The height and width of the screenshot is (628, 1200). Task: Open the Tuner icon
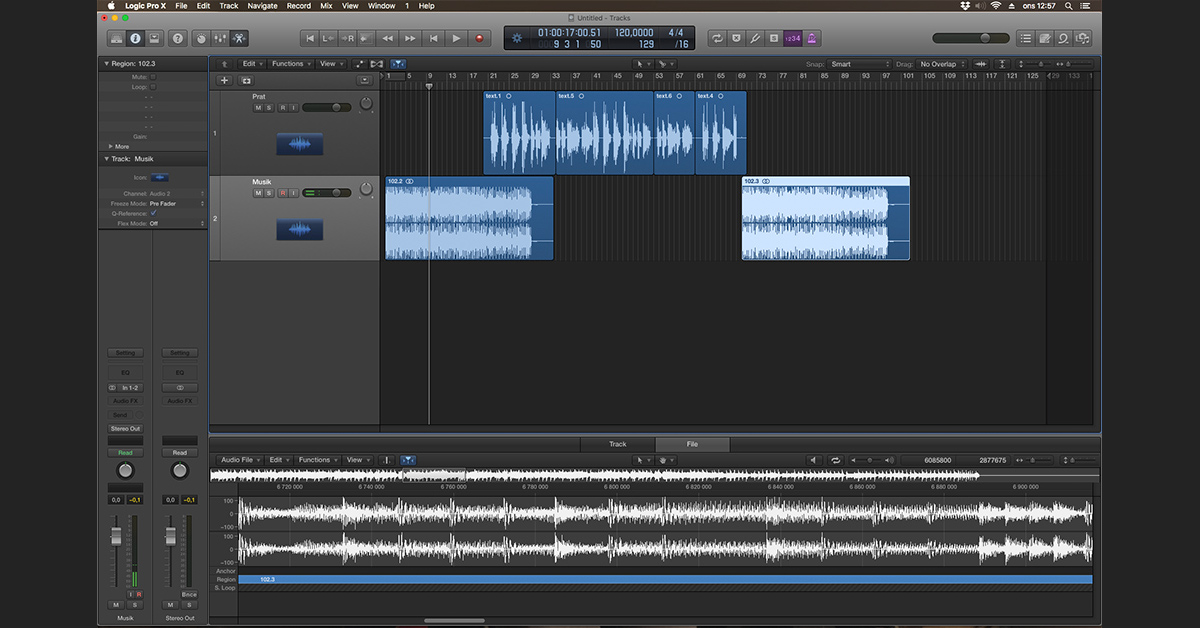755,38
